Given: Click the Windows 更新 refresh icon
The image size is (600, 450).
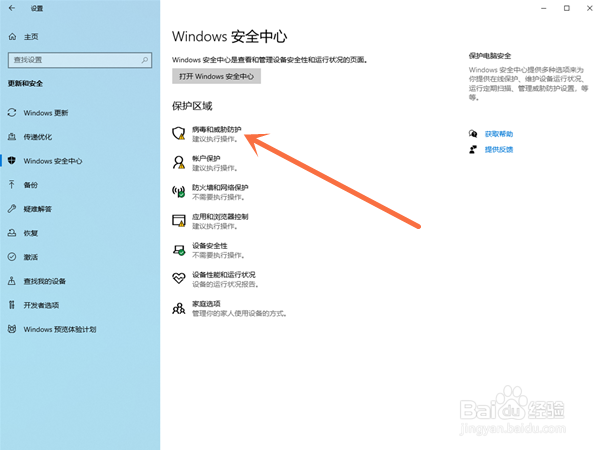Looking at the screenshot, I should [x=12, y=112].
